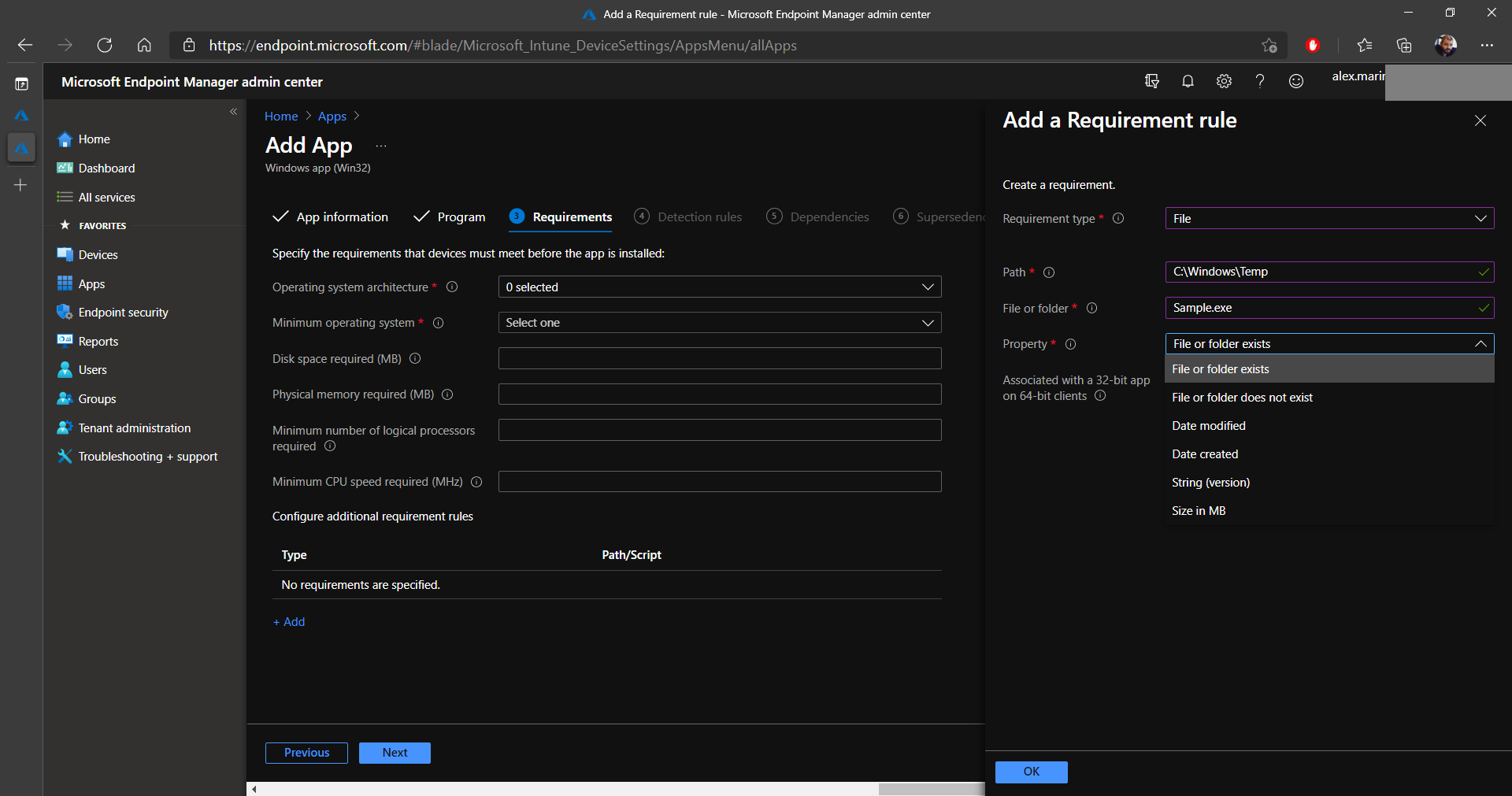The height and width of the screenshot is (796, 1512).
Task: Open portal settings gear icon
Action: click(1224, 81)
